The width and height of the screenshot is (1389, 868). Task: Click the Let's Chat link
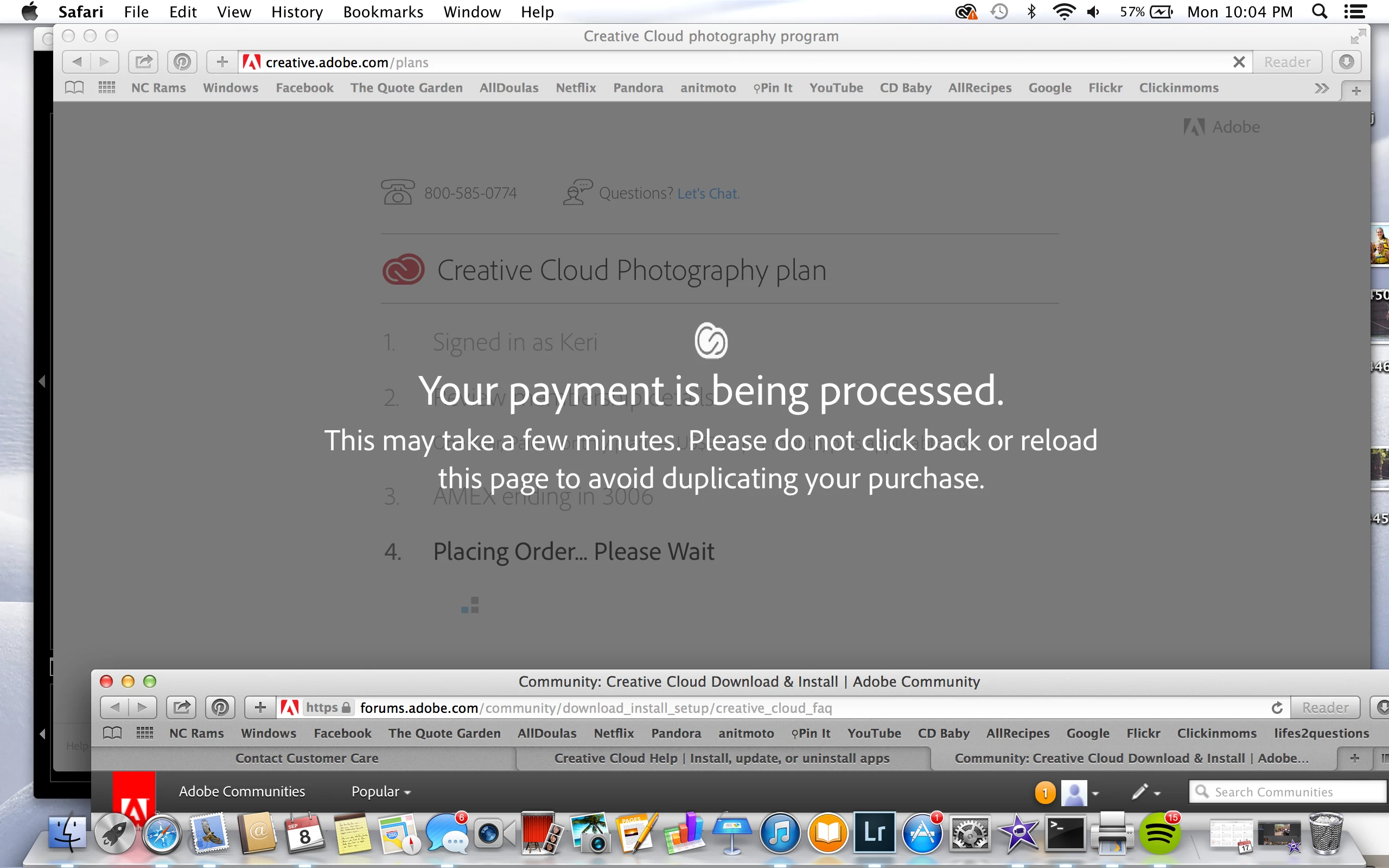[x=708, y=194]
